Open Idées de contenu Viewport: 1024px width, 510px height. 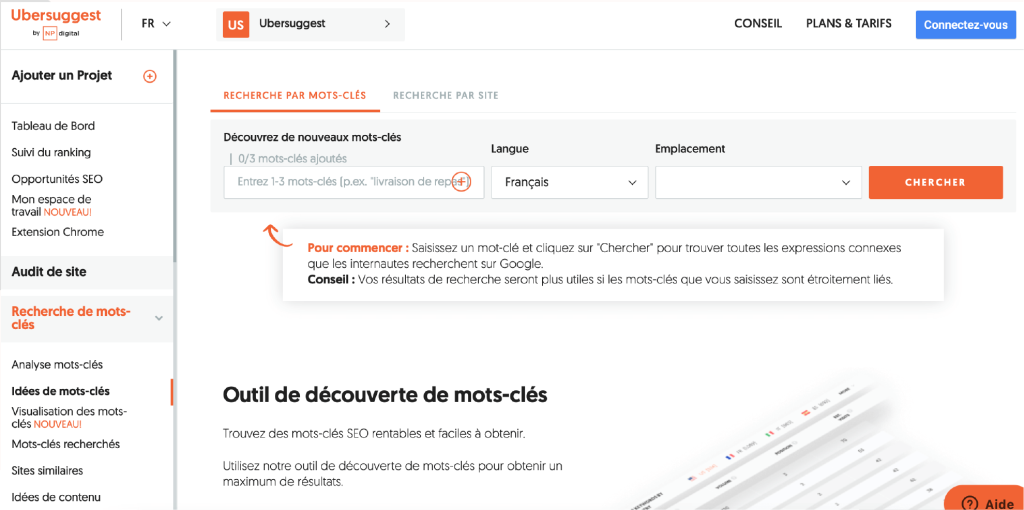point(56,497)
